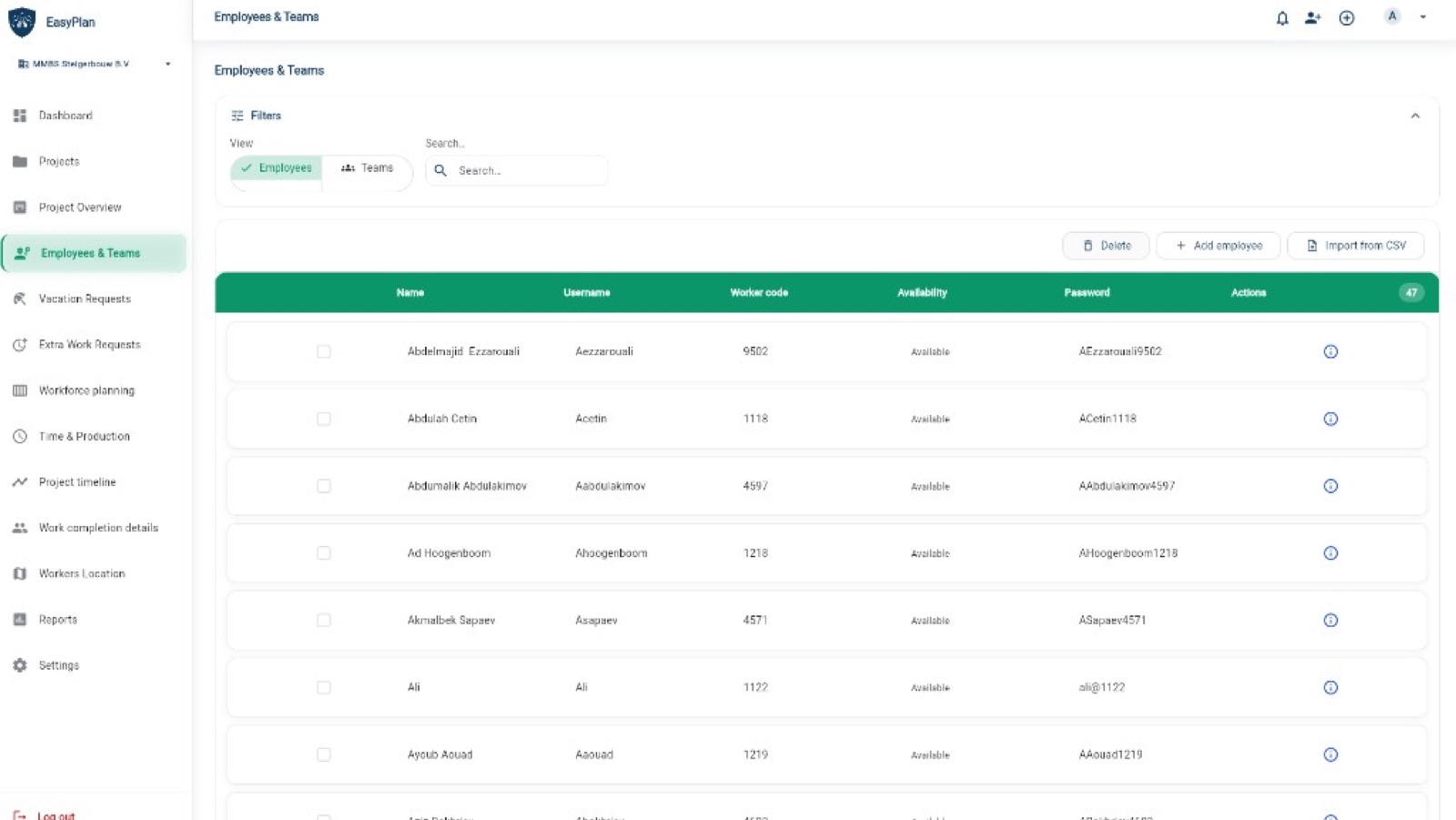Expand the account dropdown arrow beside avatar
The height and width of the screenshot is (820, 1456).
click(x=1423, y=17)
